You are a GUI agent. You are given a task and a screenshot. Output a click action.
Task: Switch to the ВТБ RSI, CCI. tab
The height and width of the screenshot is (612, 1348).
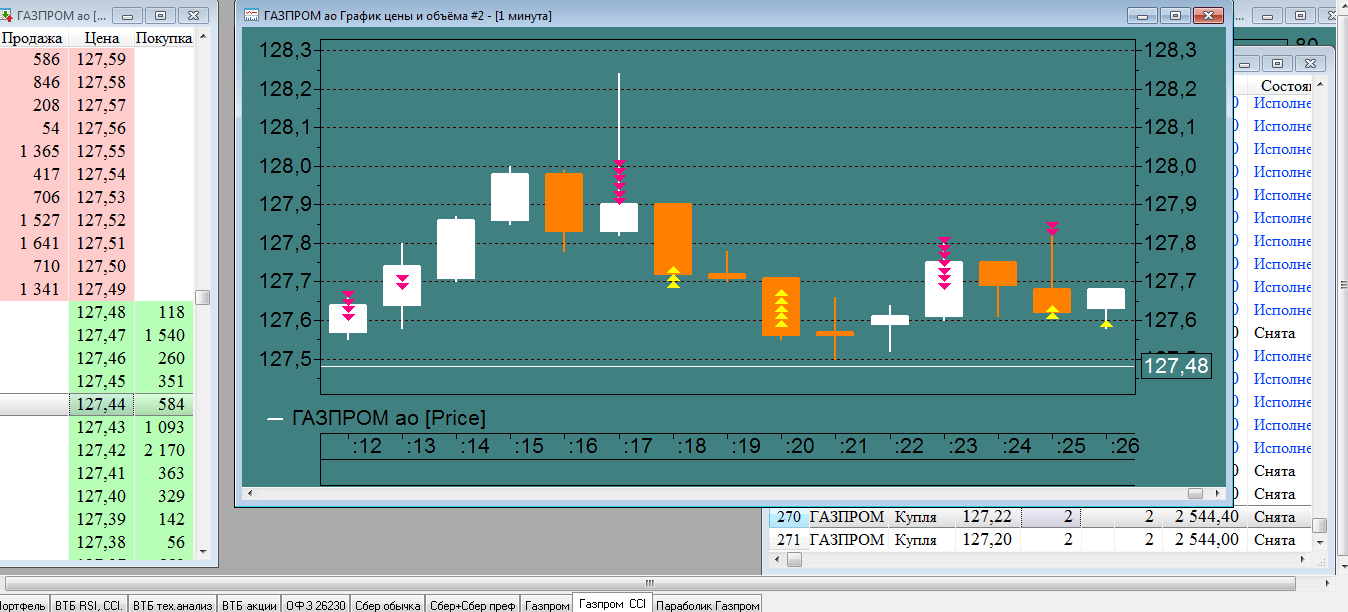coord(89,604)
